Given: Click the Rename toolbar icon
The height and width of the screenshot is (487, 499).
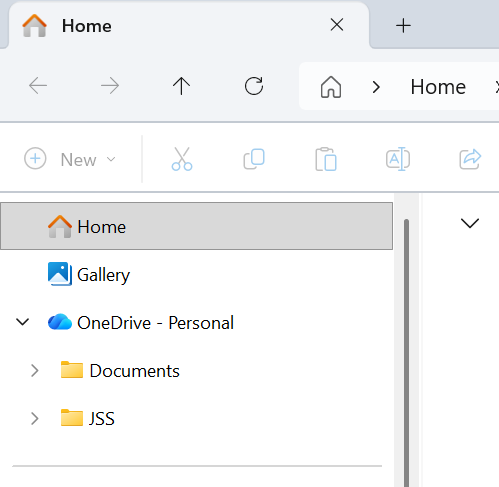Looking at the screenshot, I should click(x=398, y=159).
